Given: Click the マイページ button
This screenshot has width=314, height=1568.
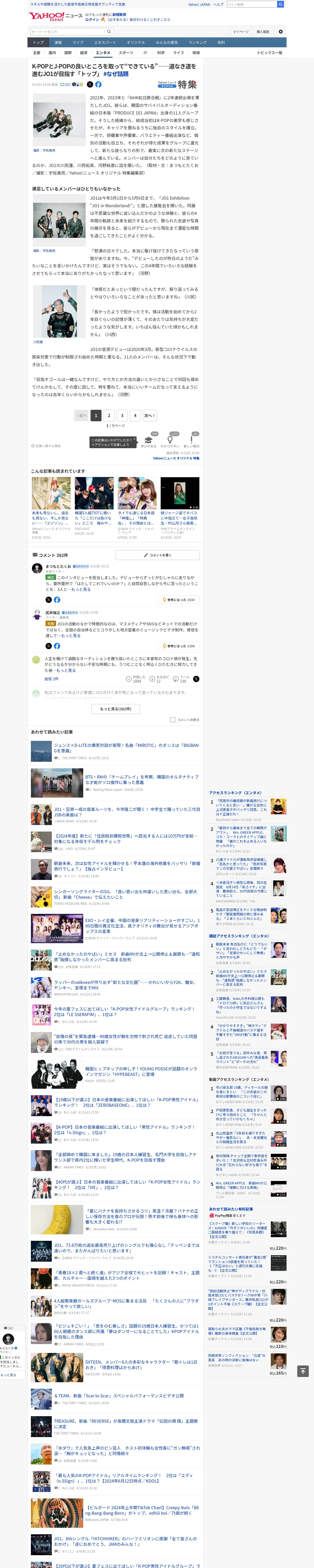Looking at the screenshot, I should point(240,32).
